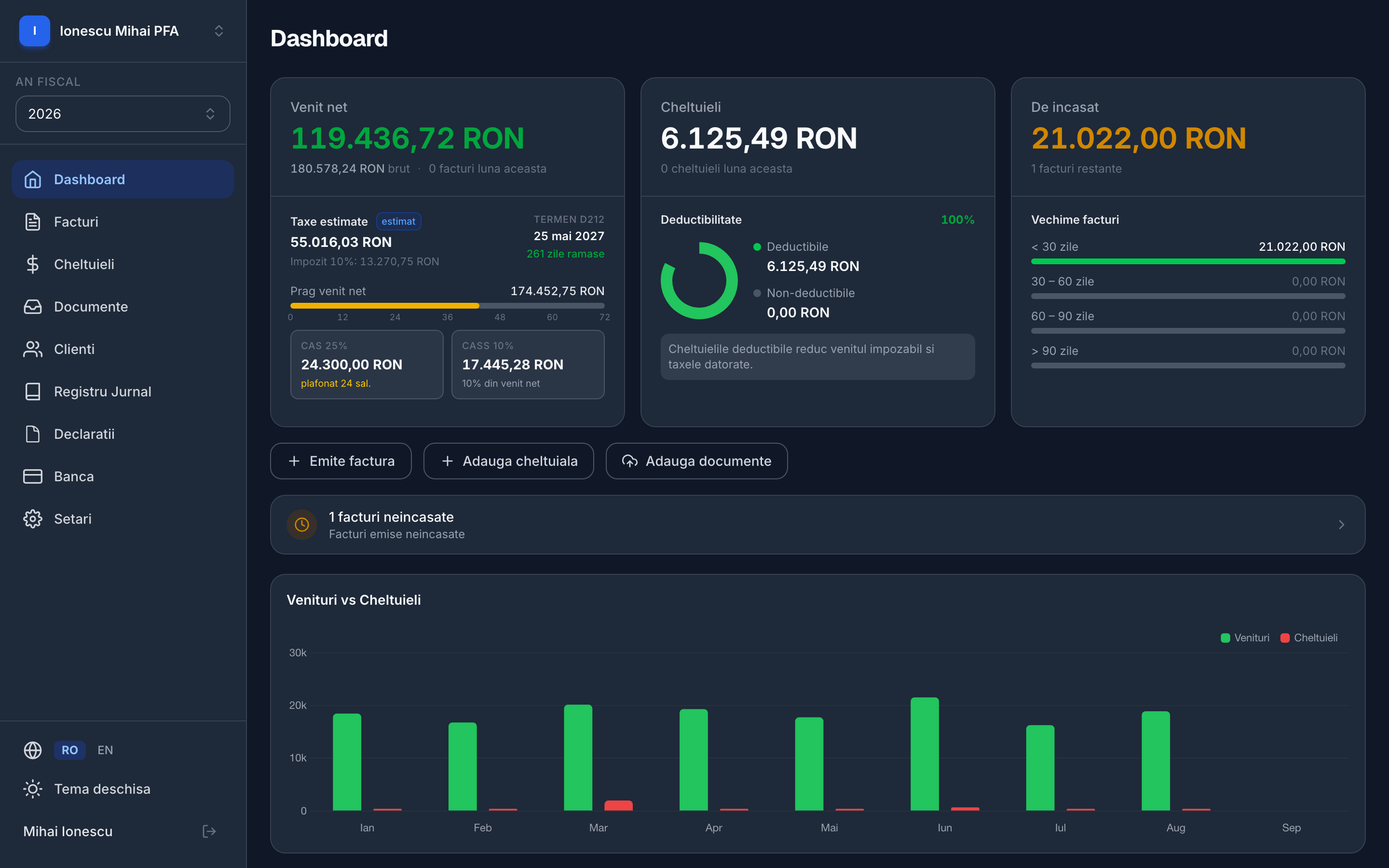1389x868 pixels.
Task: Toggle Cheltuieli series in chart legend
Action: coord(1309,638)
